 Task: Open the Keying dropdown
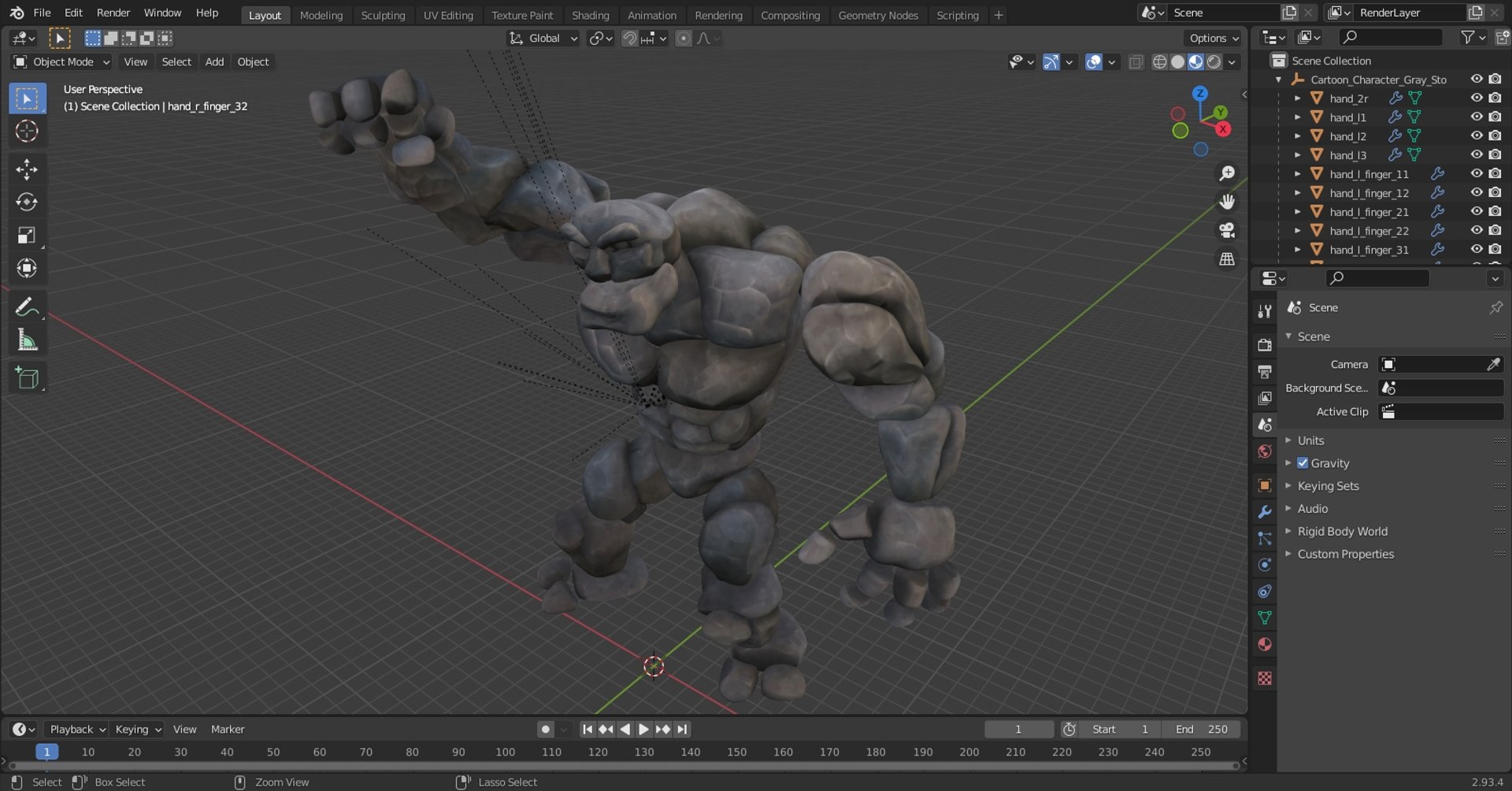point(137,730)
